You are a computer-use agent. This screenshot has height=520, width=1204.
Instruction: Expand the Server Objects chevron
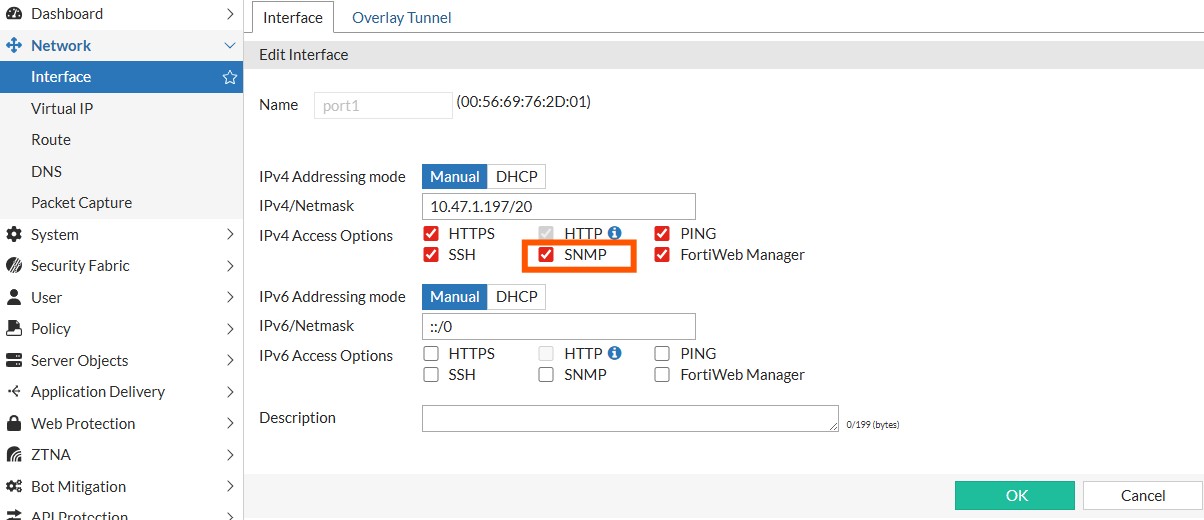point(230,361)
